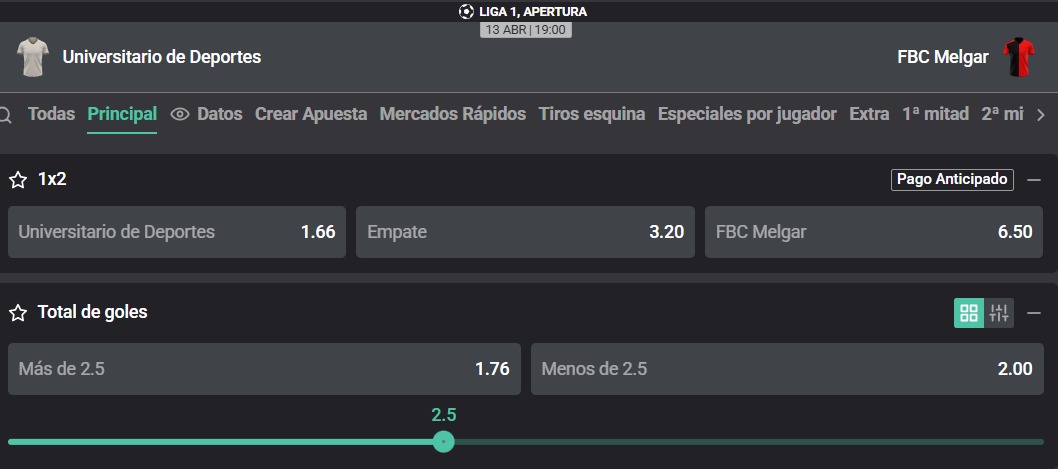Click the Pago Anticipado badge
Screen dimensions: 1058x469
(952, 180)
